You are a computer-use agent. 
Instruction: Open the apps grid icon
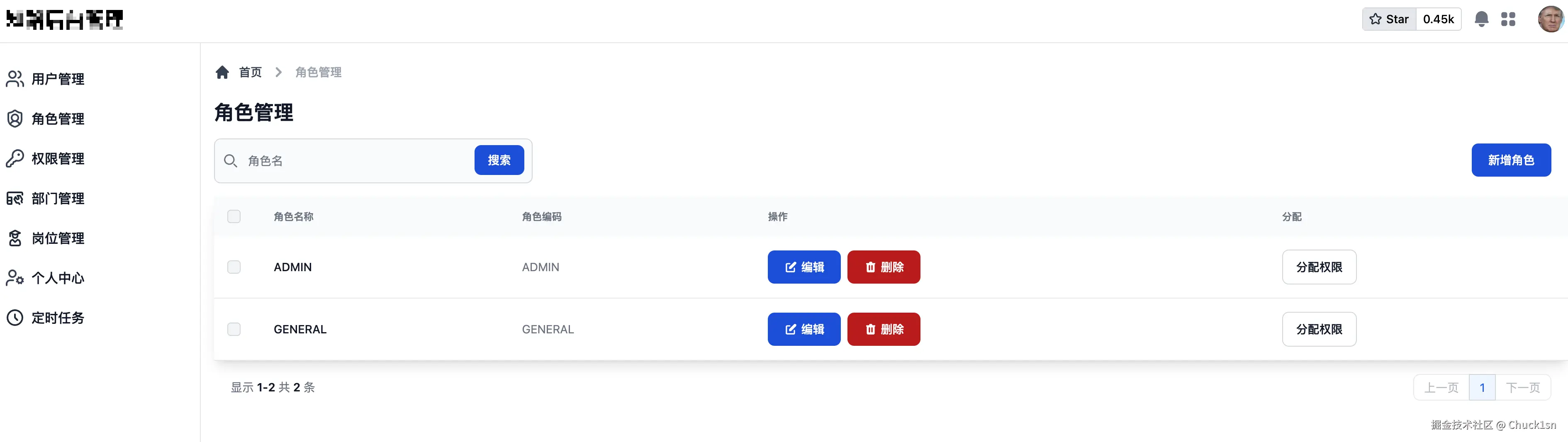pos(1508,19)
